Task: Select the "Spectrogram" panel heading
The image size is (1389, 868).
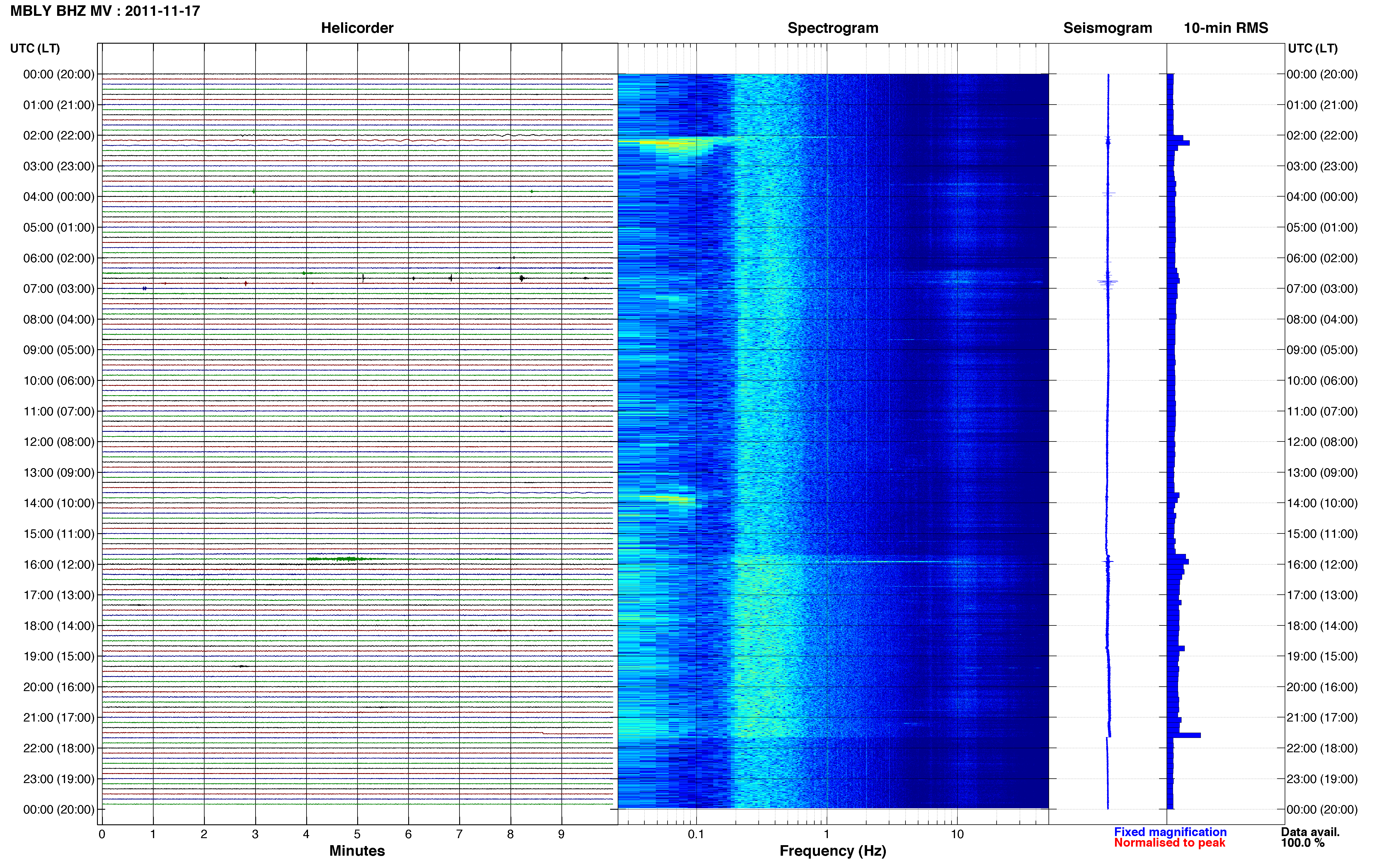Action: 833,28
